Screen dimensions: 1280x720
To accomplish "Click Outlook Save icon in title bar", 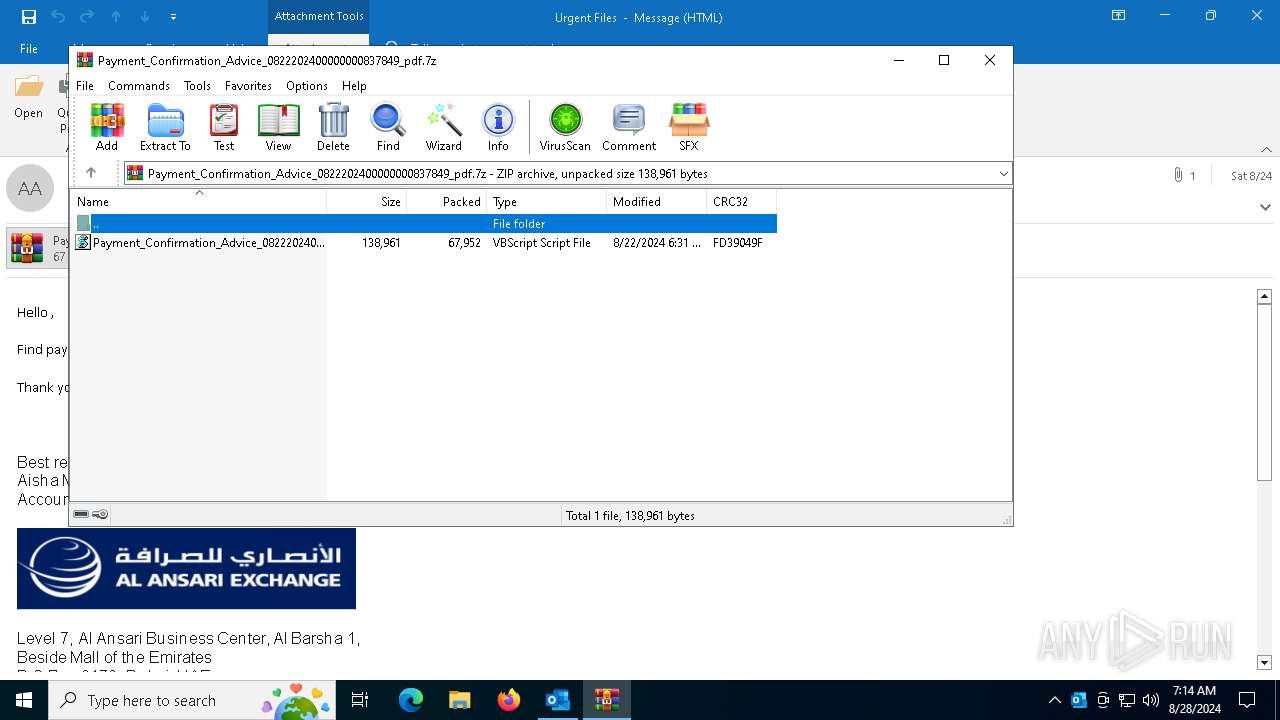I will [x=28, y=17].
